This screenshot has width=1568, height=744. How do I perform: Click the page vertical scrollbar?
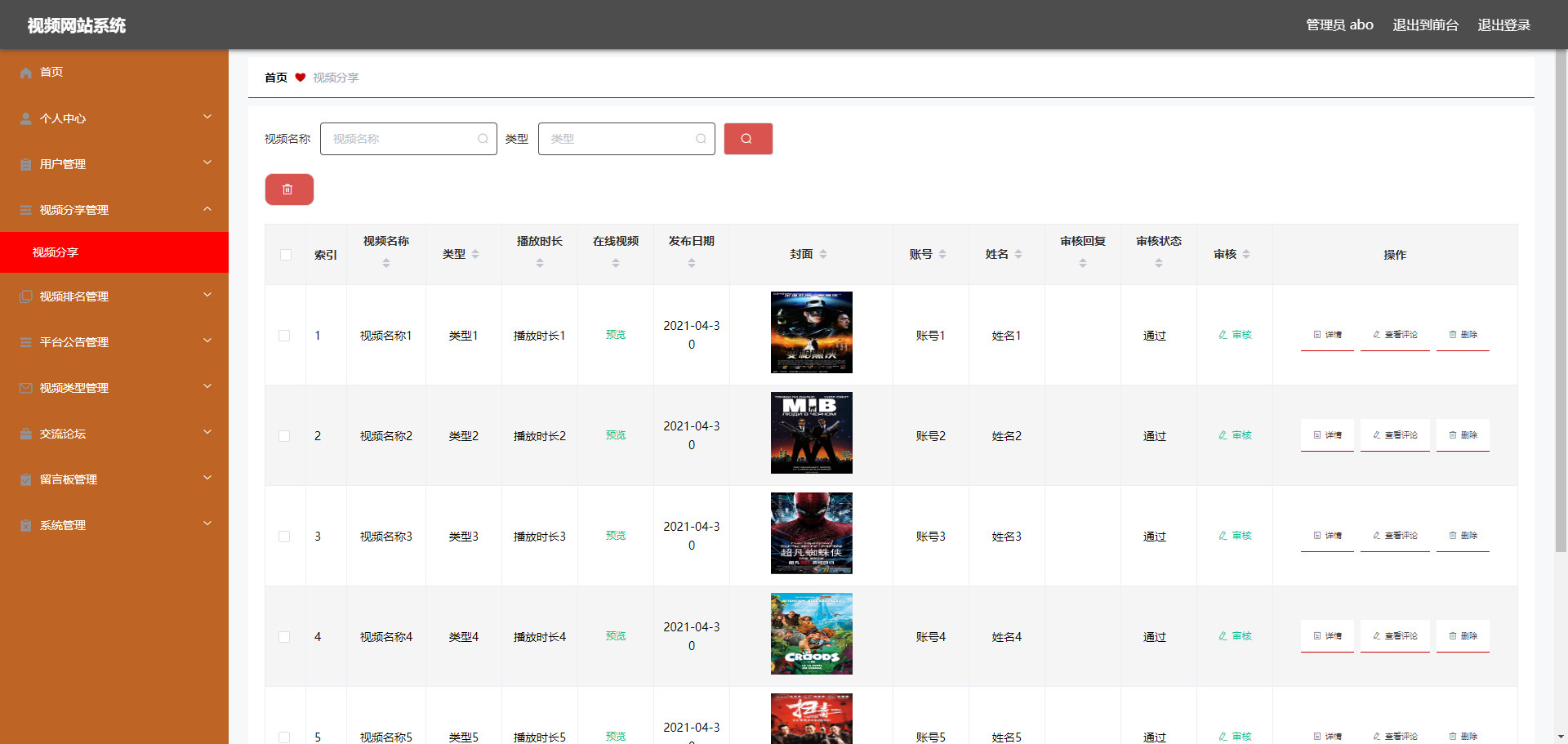(x=1561, y=302)
